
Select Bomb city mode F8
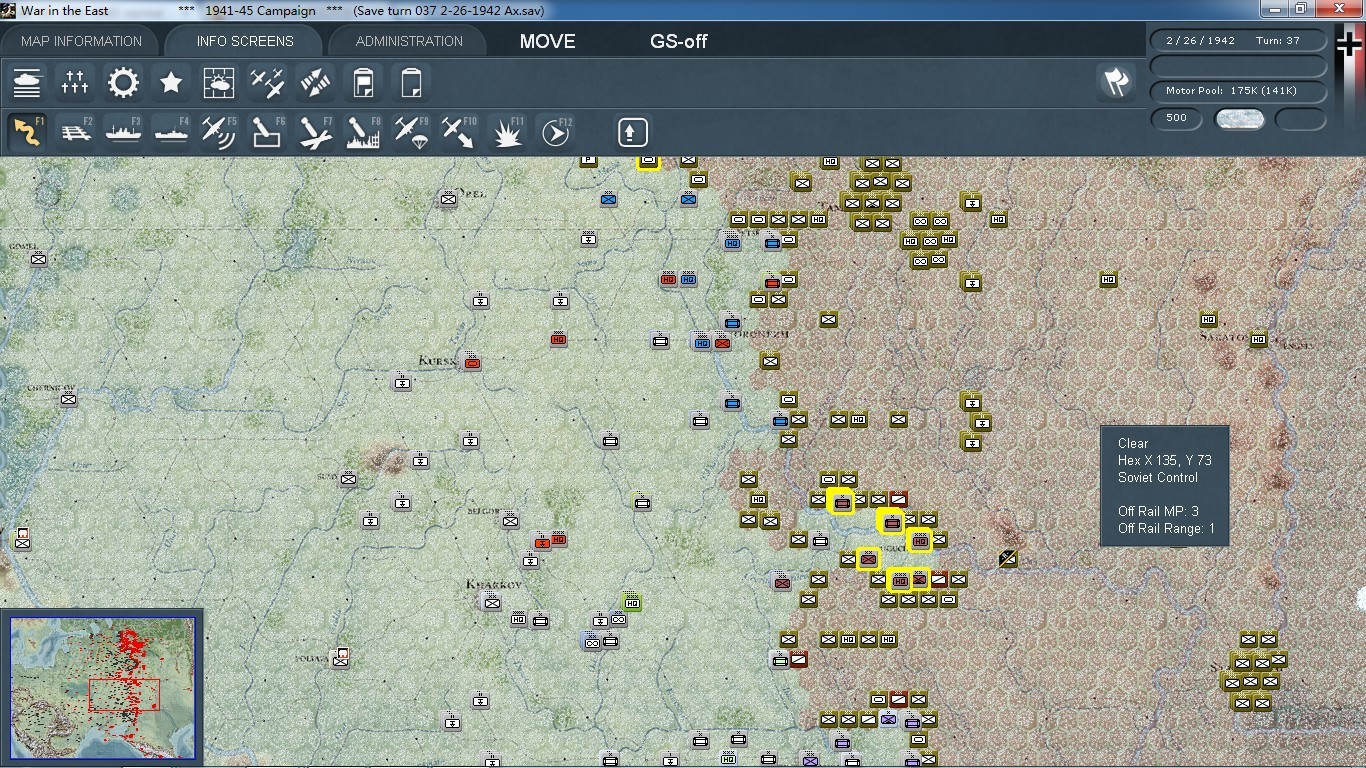[363, 132]
